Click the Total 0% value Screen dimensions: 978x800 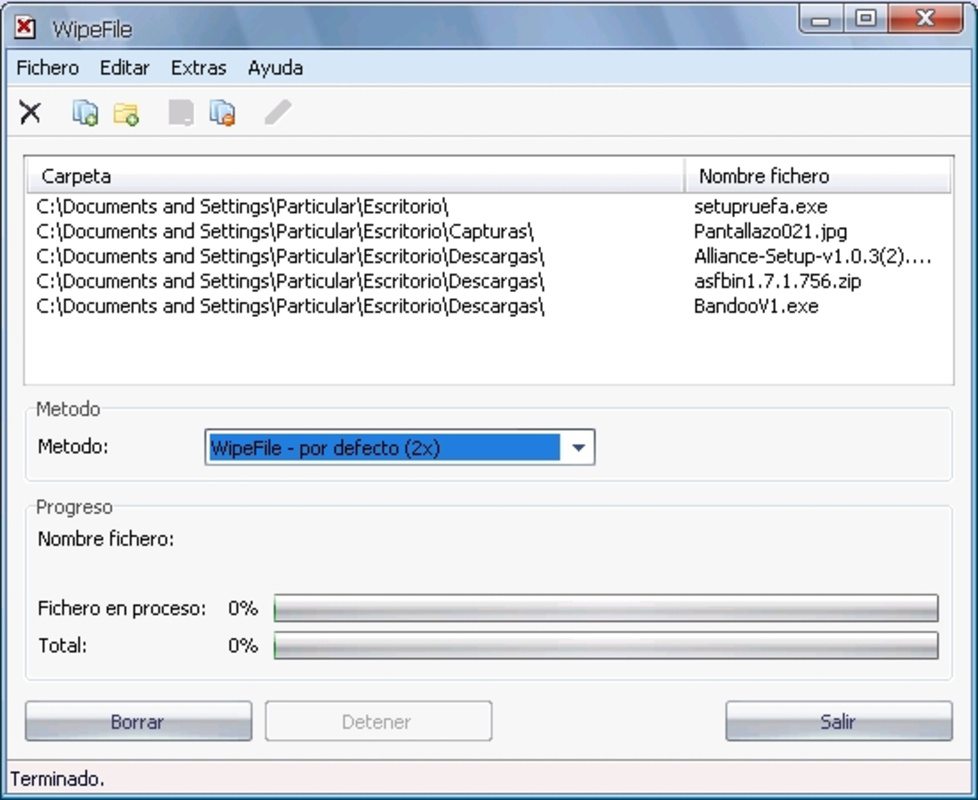click(243, 645)
